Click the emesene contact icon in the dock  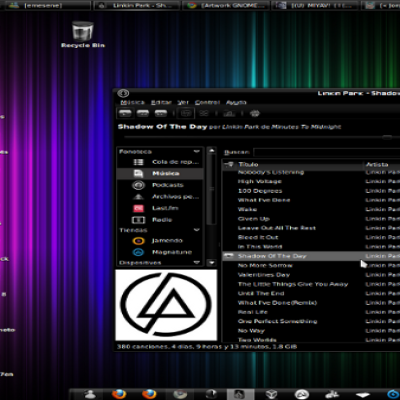[x=90, y=394]
